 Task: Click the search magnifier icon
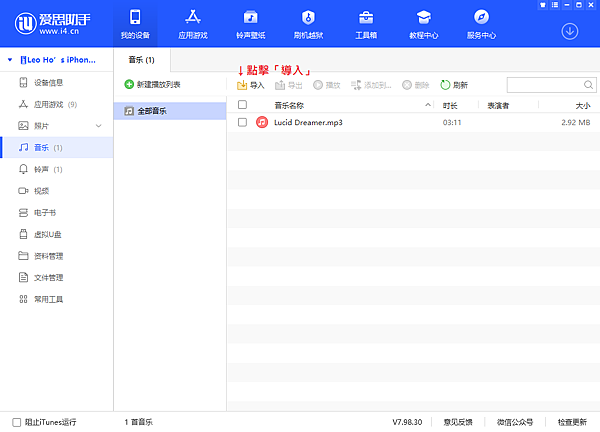pyautogui.click(x=589, y=85)
